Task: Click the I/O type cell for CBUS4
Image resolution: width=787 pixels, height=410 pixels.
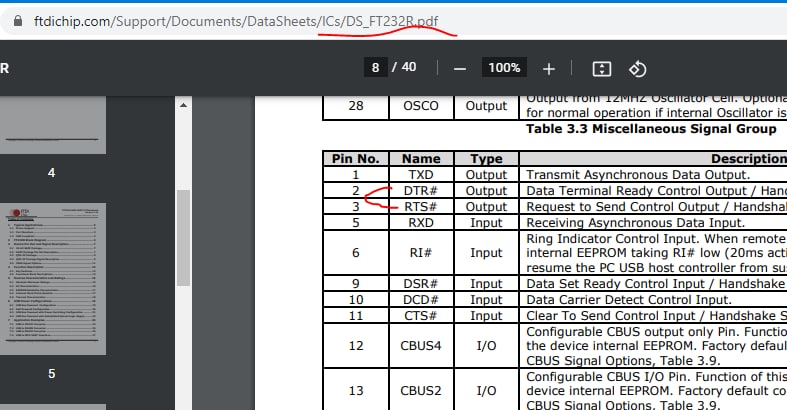Action: (x=486, y=346)
